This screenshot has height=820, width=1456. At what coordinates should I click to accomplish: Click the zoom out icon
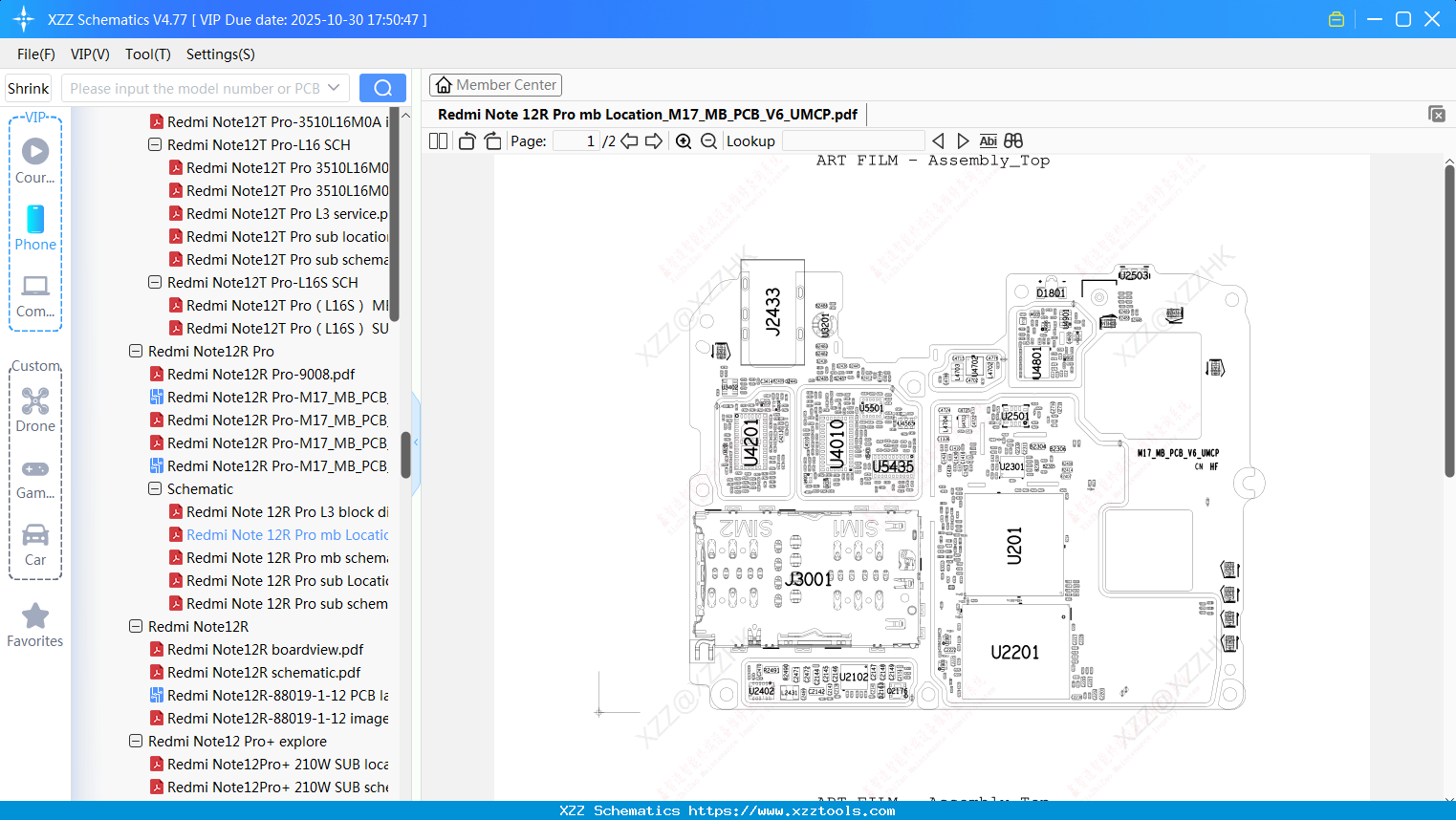click(708, 140)
